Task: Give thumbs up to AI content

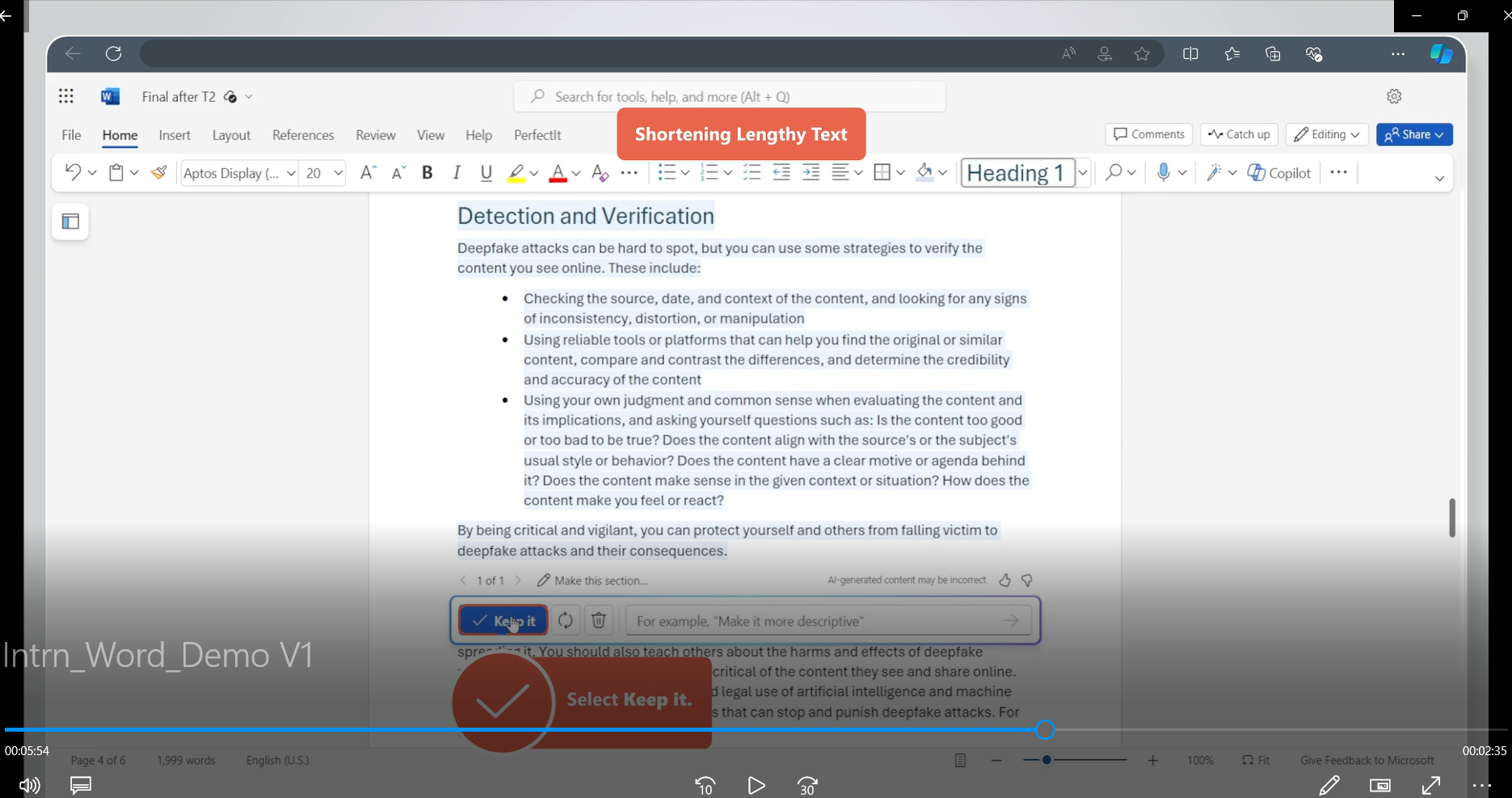Action: pyautogui.click(x=1004, y=581)
